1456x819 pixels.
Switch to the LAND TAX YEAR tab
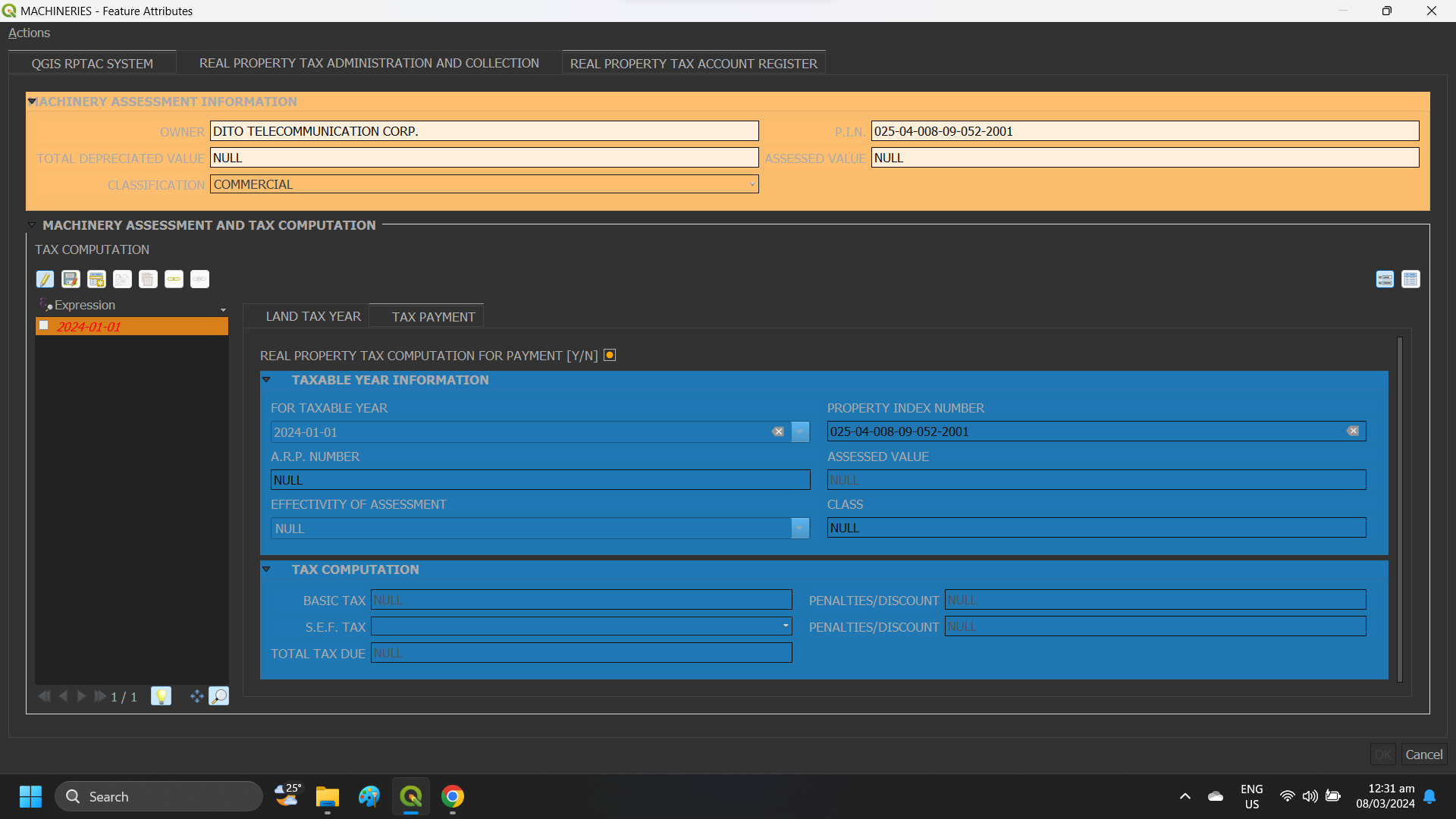312,316
